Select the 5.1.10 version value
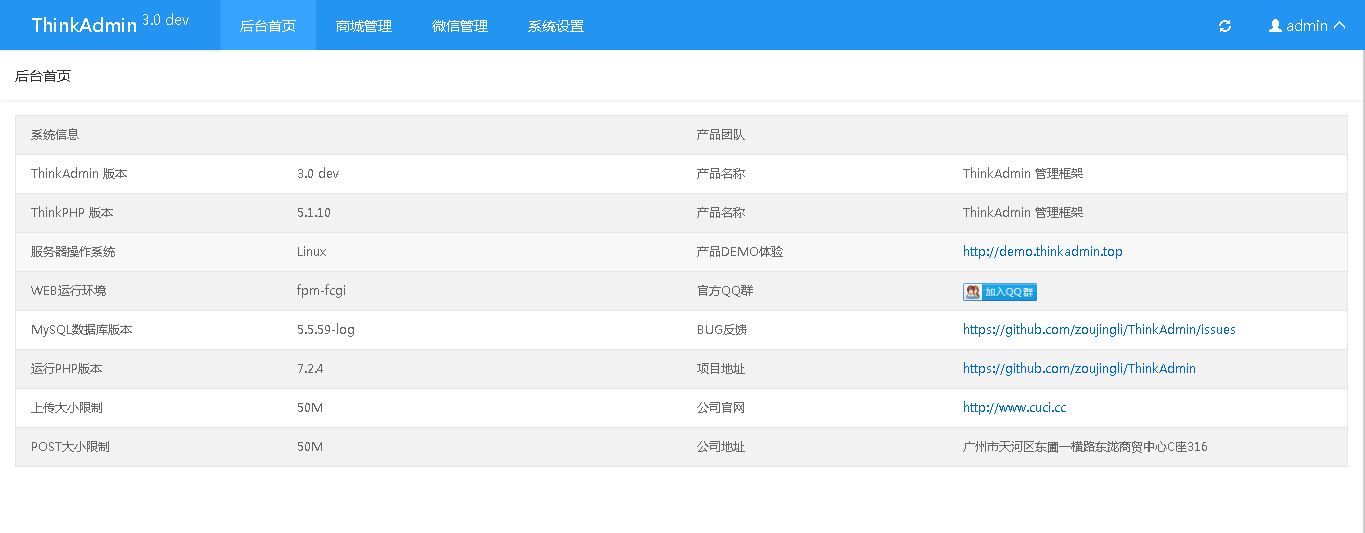 click(x=314, y=213)
